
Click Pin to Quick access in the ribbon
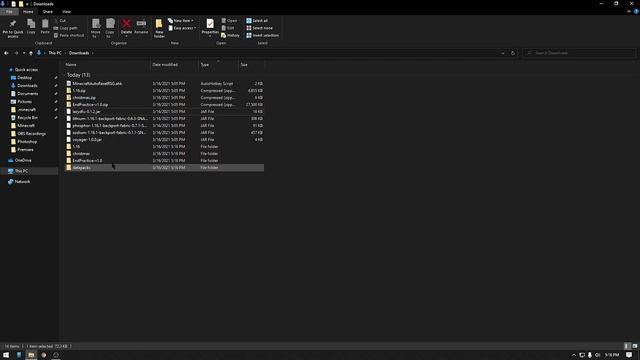pos(13,28)
